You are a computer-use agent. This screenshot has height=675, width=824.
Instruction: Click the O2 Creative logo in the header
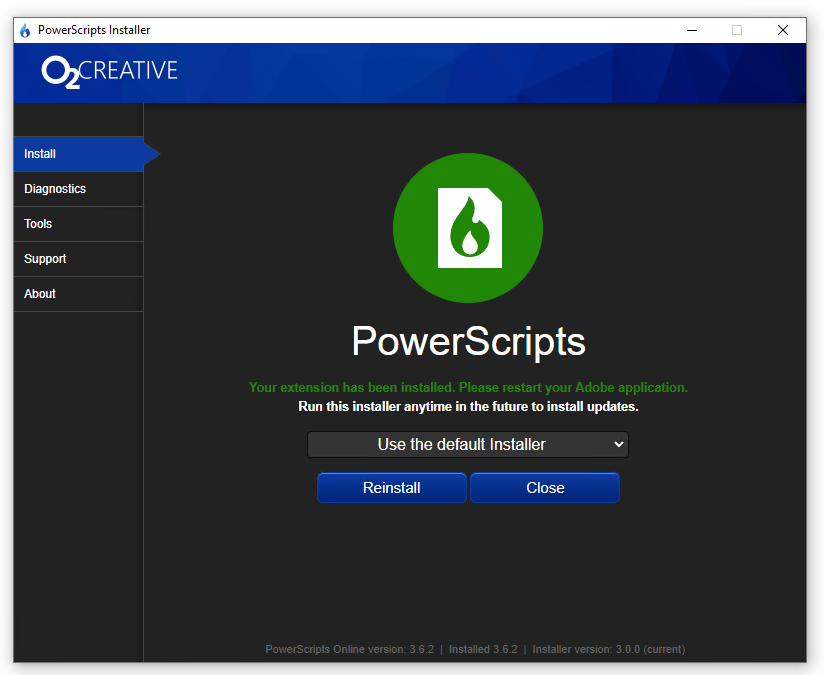pos(110,71)
